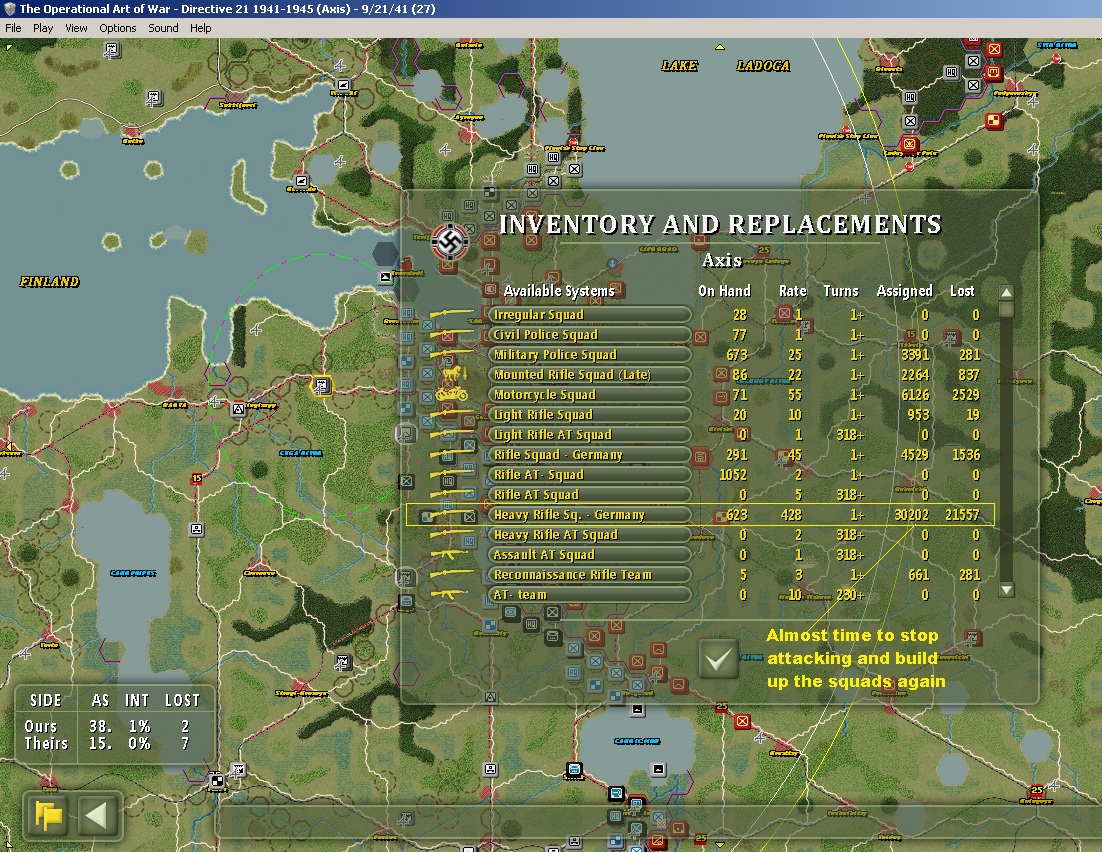Viewport: 1102px width, 852px height.
Task: Click the gun icon beside AT- team
Action: (449, 595)
